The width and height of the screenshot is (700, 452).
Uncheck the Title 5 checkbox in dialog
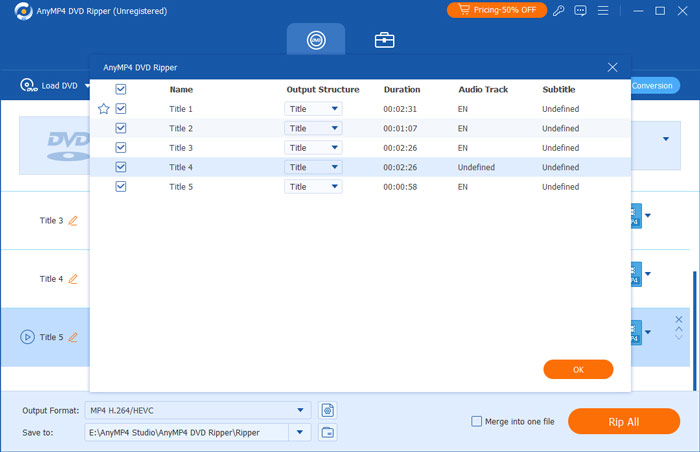[x=121, y=186]
